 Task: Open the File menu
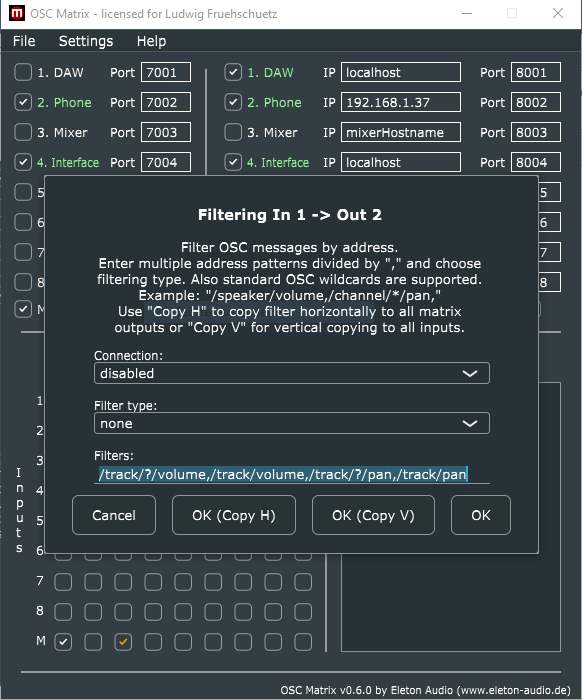pyautogui.click(x=24, y=41)
